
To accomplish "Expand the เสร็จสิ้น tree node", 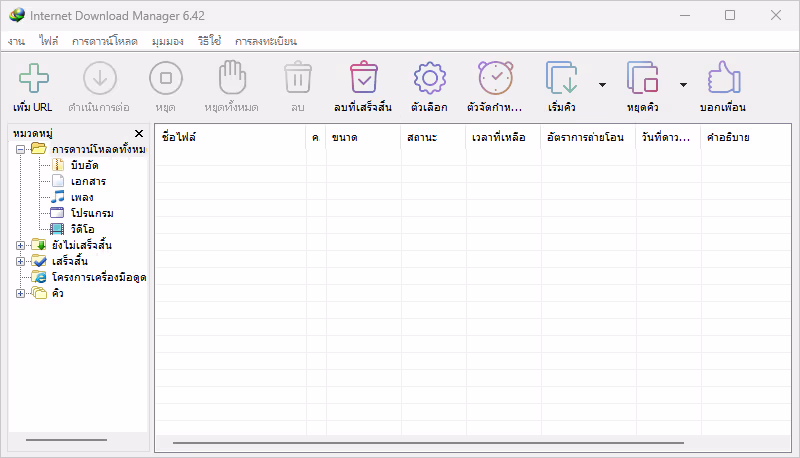I will coord(21,261).
